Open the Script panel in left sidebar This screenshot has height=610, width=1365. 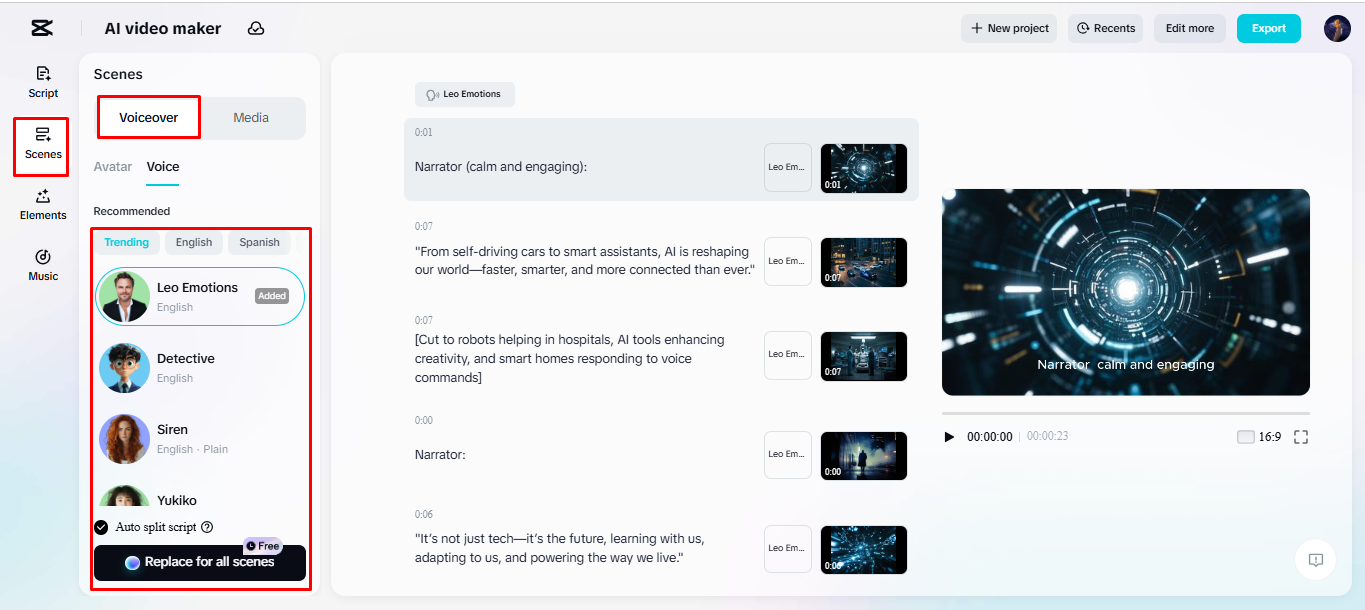42,82
